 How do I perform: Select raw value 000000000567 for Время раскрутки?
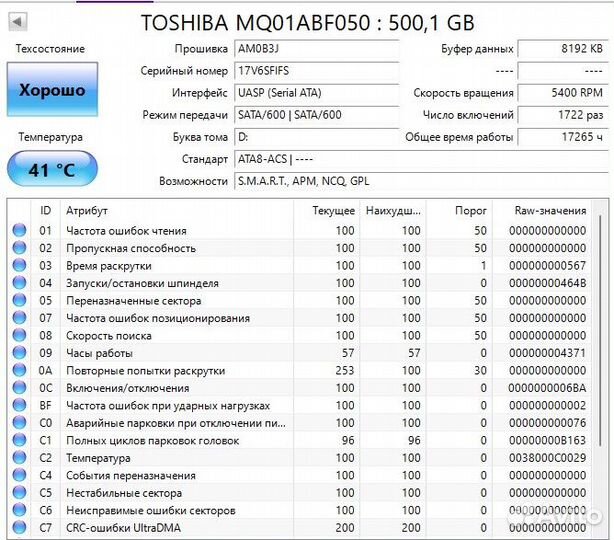[x=547, y=266]
